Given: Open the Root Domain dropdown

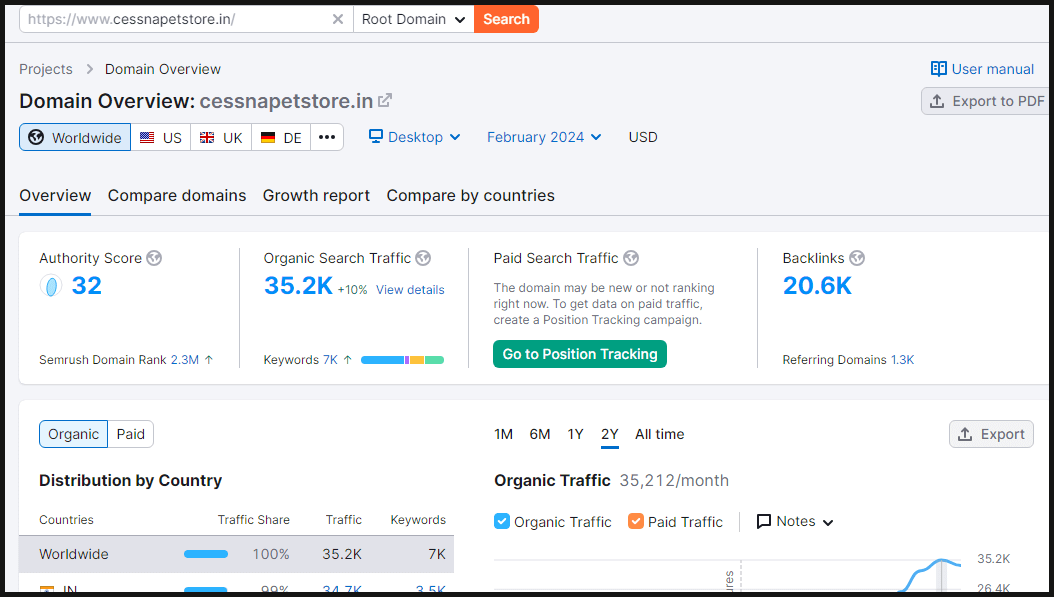Looking at the screenshot, I should pyautogui.click(x=413, y=19).
